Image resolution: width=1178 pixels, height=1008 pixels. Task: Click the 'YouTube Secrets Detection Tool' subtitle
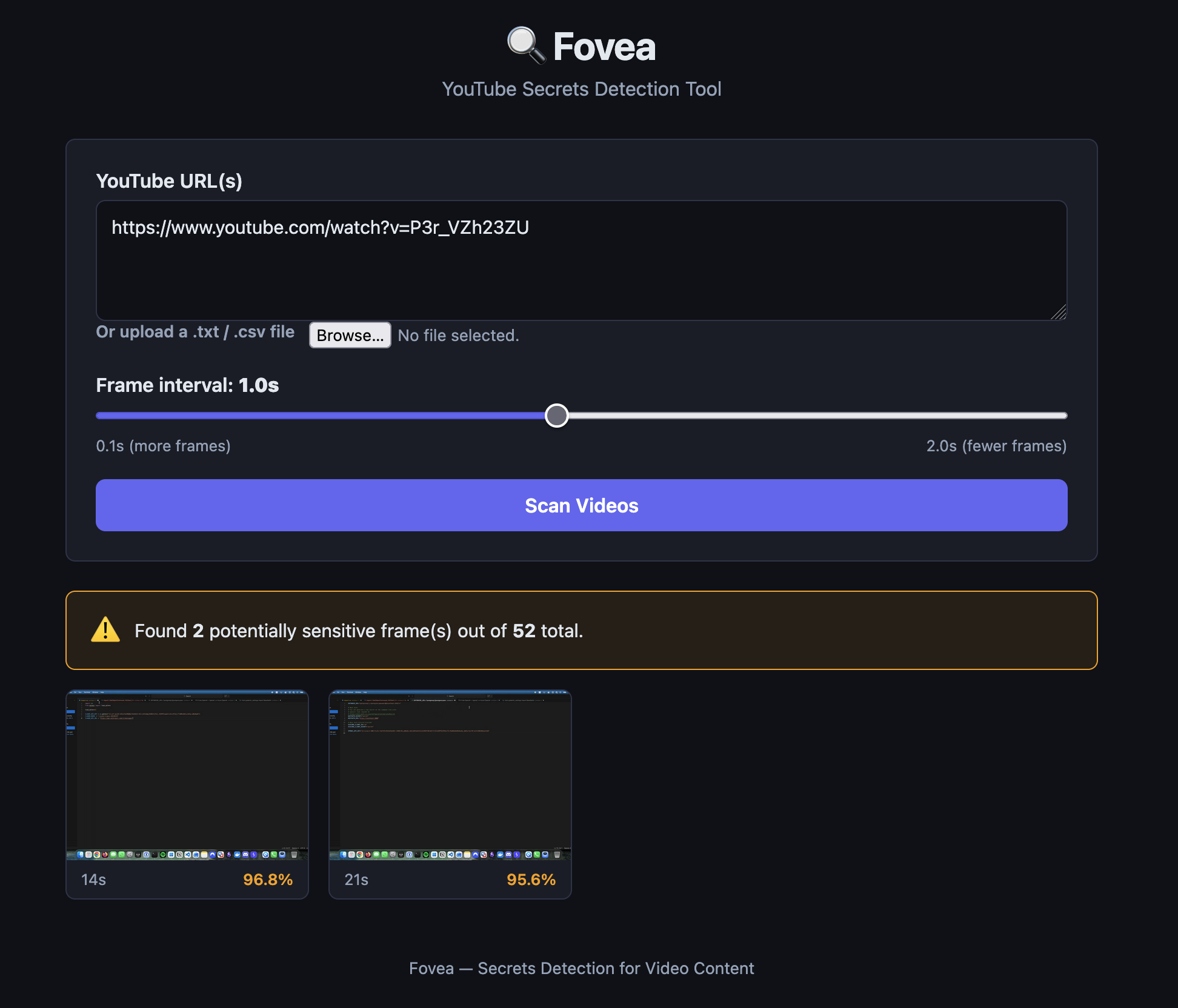coord(582,88)
